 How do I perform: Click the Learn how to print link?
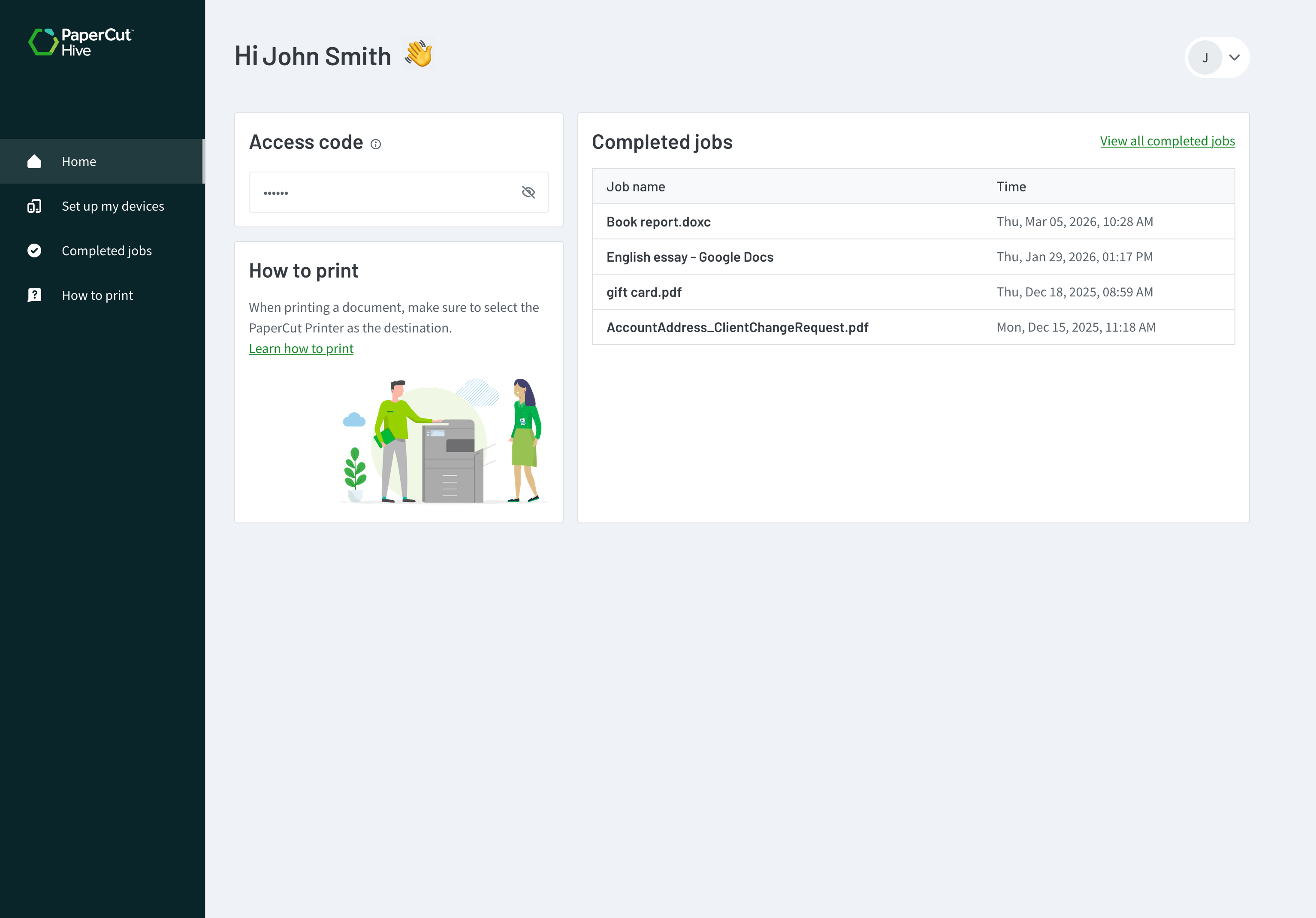301,348
